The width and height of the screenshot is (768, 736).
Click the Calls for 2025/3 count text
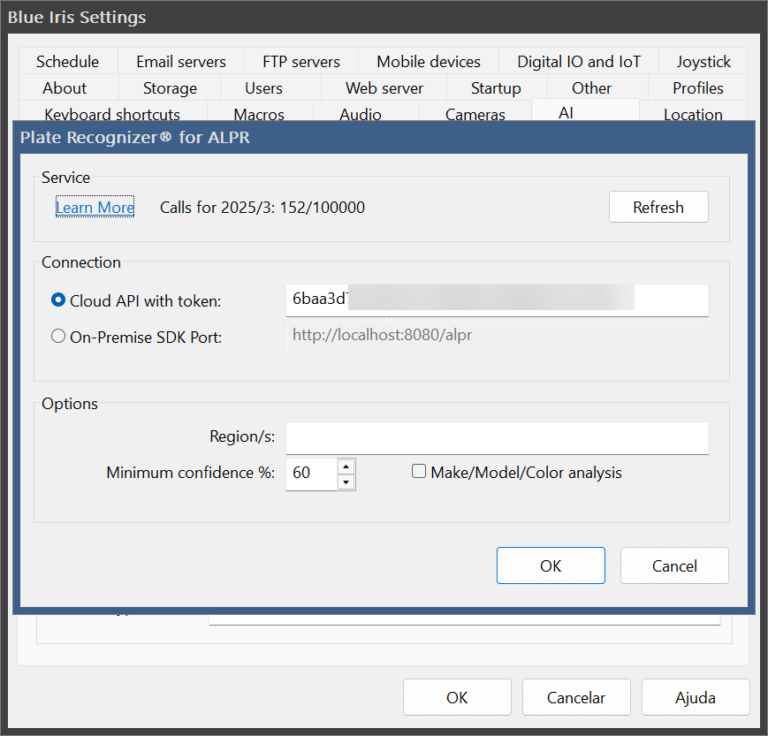coord(263,207)
